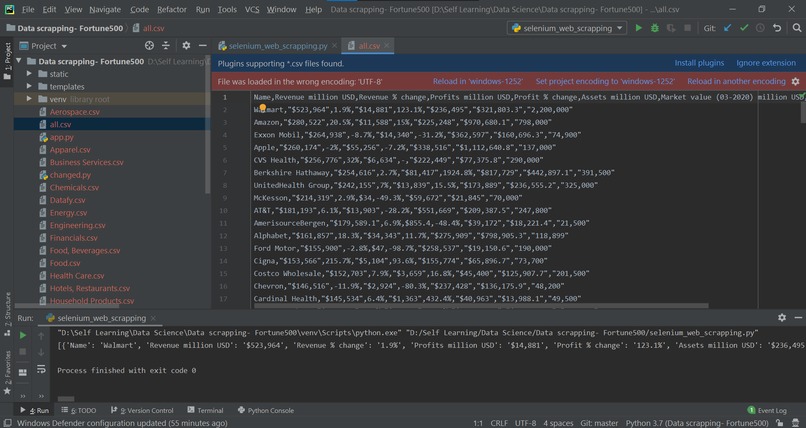Collapse Data scrapping- Fortune500 root folder
The width and height of the screenshot is (806, 428).
(x=19, y=61)
